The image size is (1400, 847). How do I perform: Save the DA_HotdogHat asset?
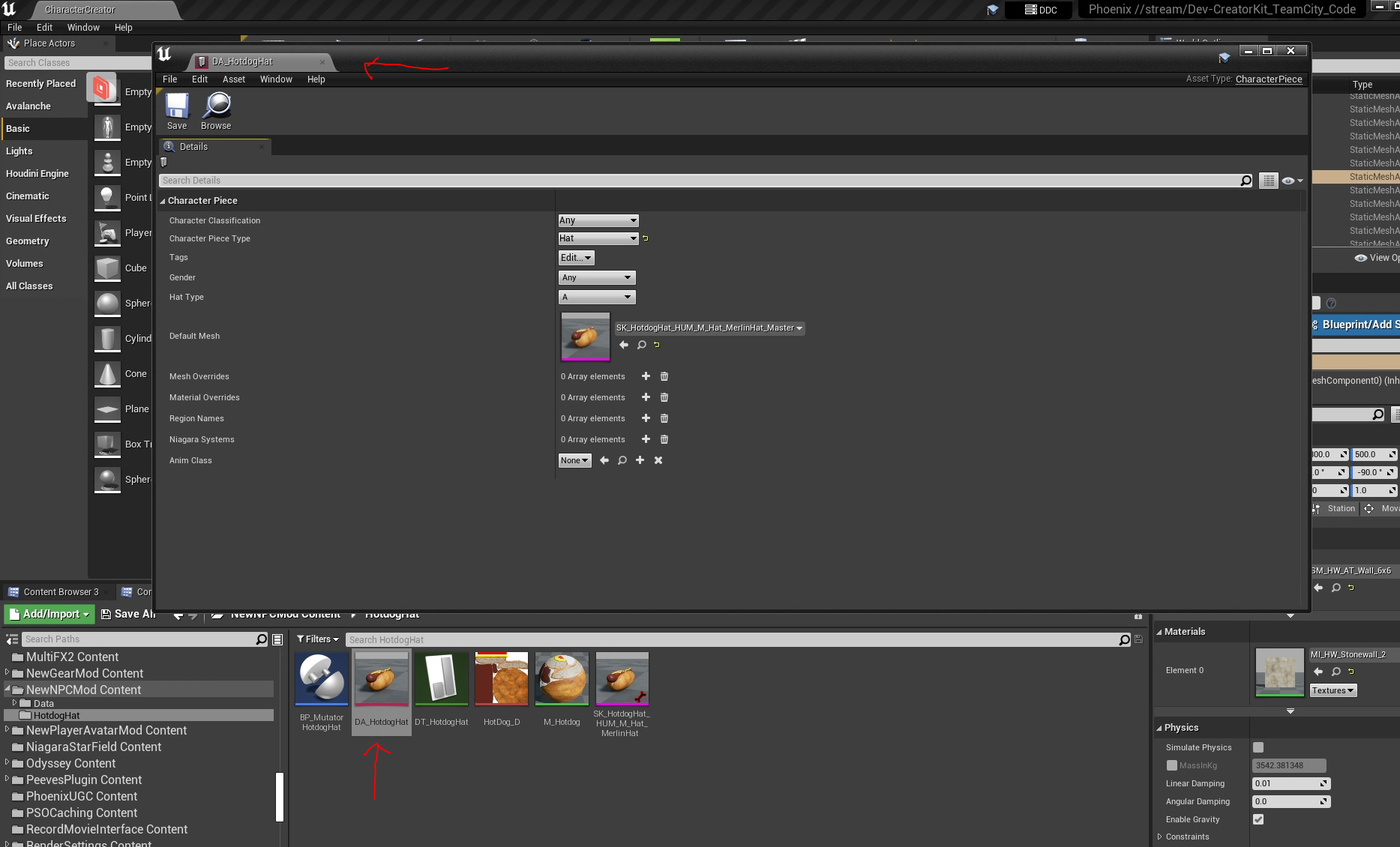click(x=177, y=111)
